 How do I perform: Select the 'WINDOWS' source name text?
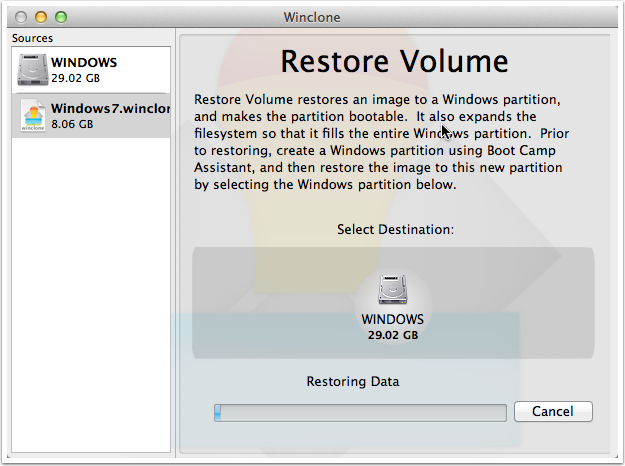[x=84, y=62]
